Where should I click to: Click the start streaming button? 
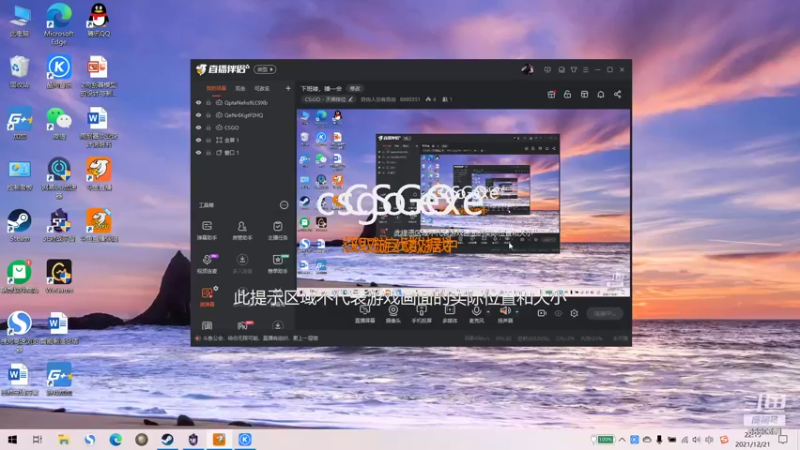[x=605, y=313]
